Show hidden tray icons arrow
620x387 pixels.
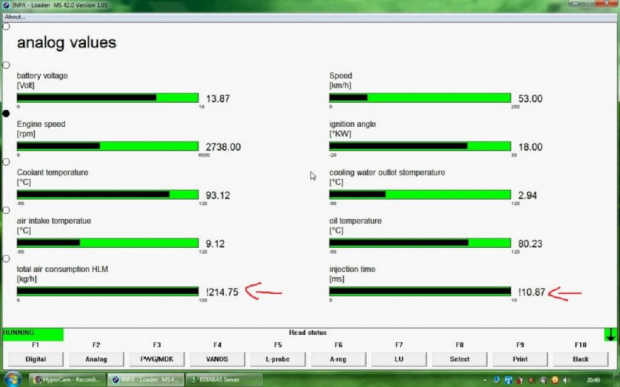[485, 380]
